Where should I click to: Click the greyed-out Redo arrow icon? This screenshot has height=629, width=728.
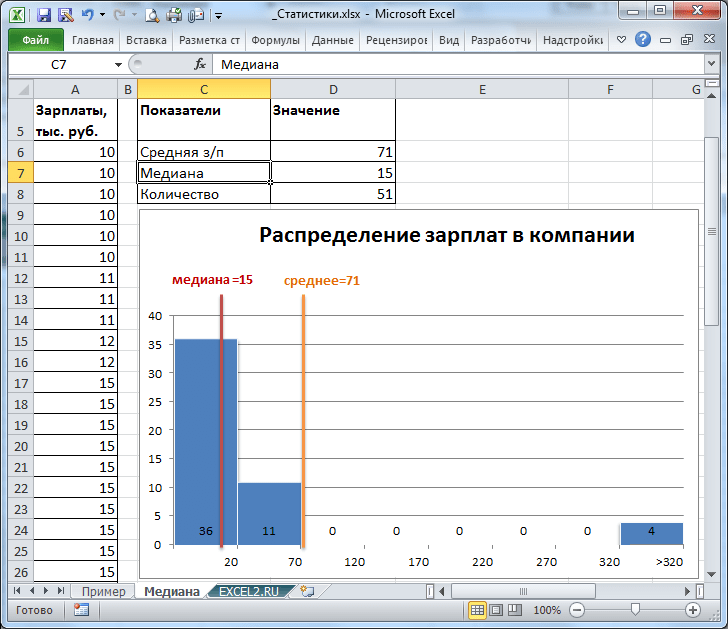coord(119,15)
